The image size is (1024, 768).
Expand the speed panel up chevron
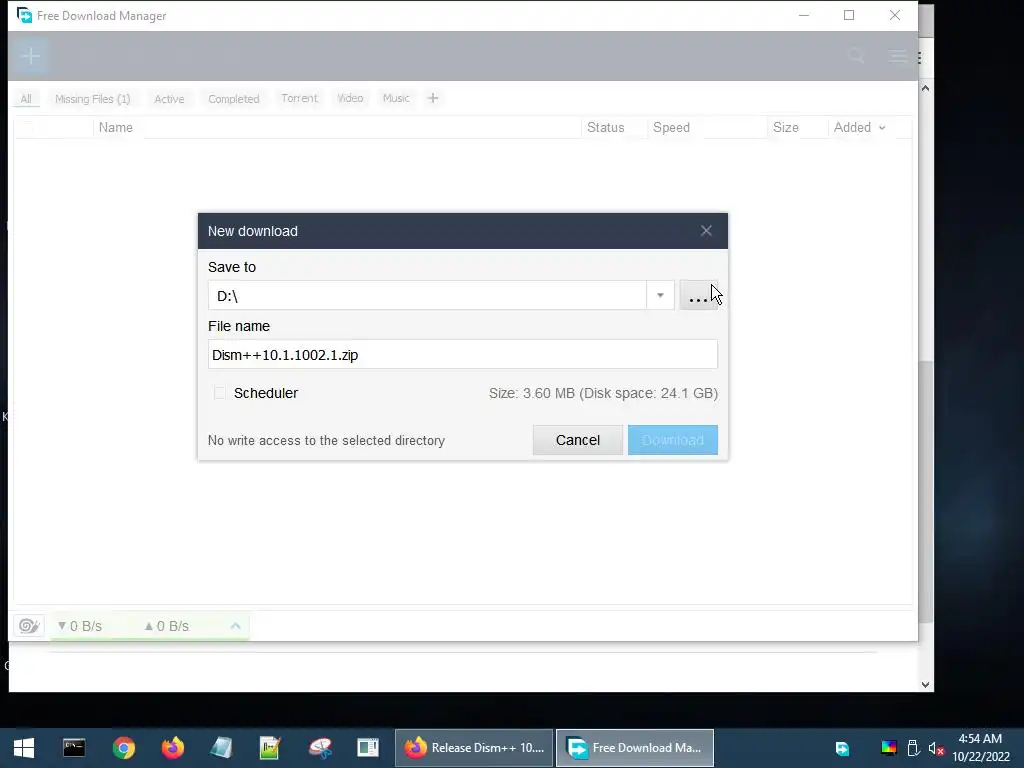point(235,626)
